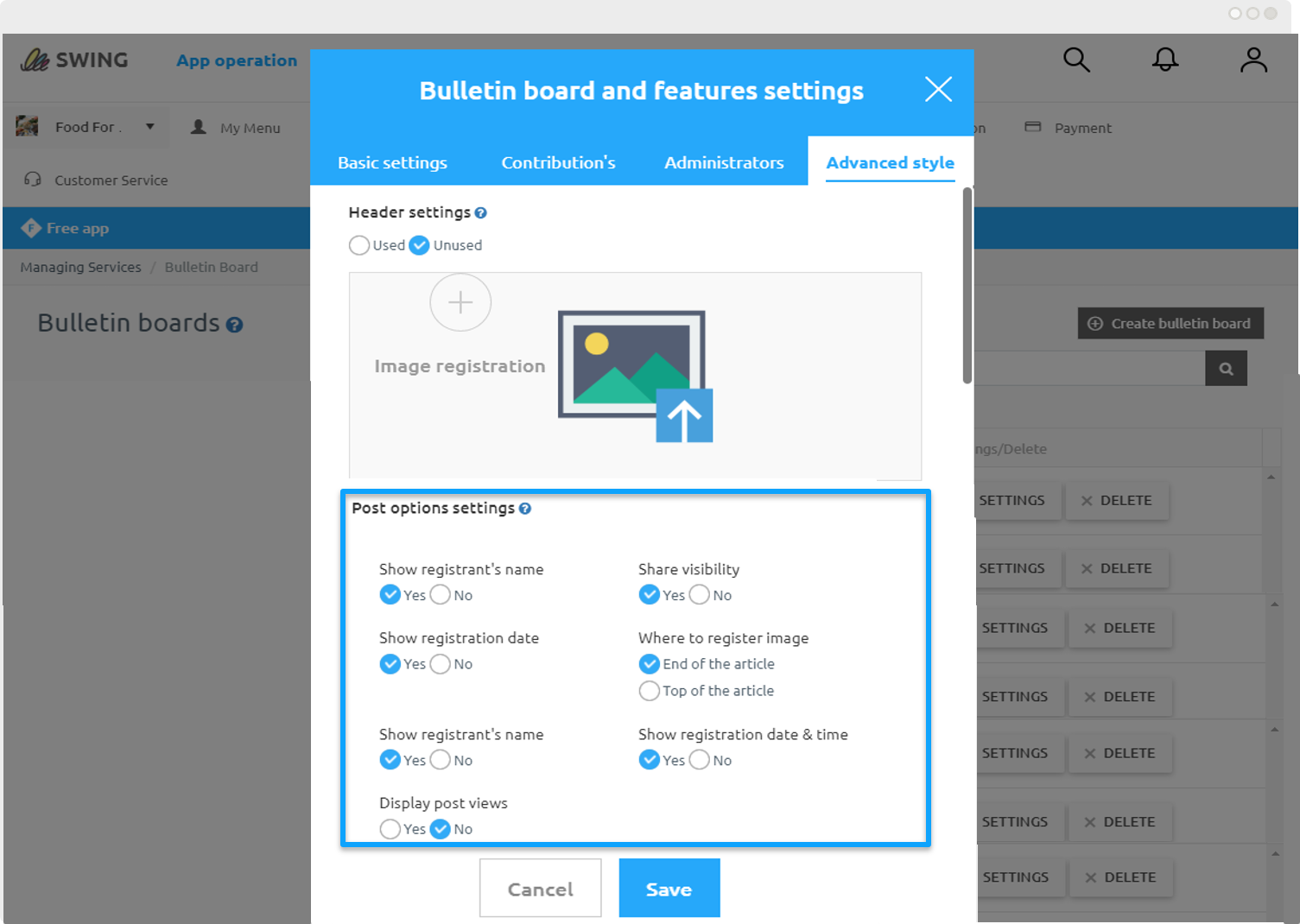The height and width of the screenshot is (924, 1300).
Task: Open the user profile icon
Action: pos(1253,60)
